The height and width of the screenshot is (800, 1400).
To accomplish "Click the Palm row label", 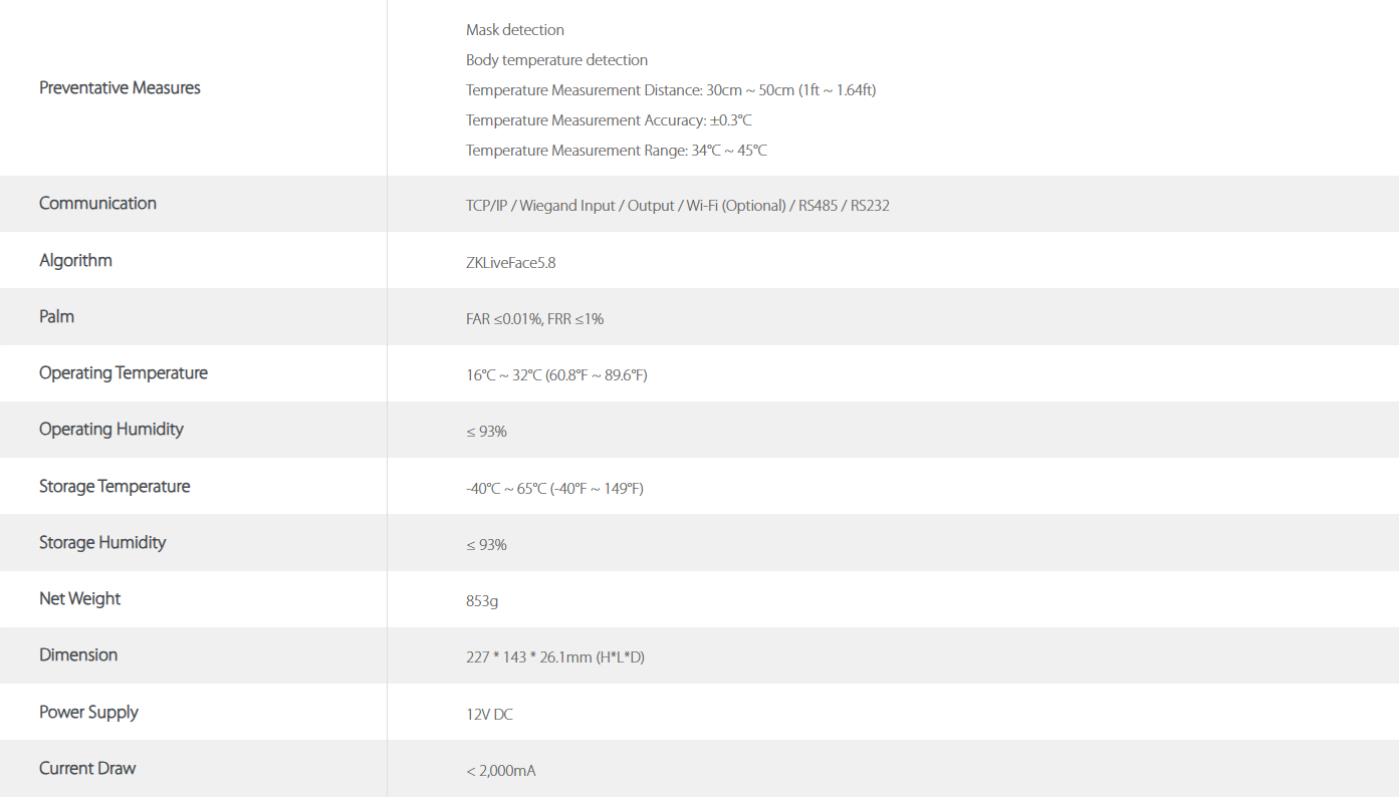I will [x=55, y=317].
